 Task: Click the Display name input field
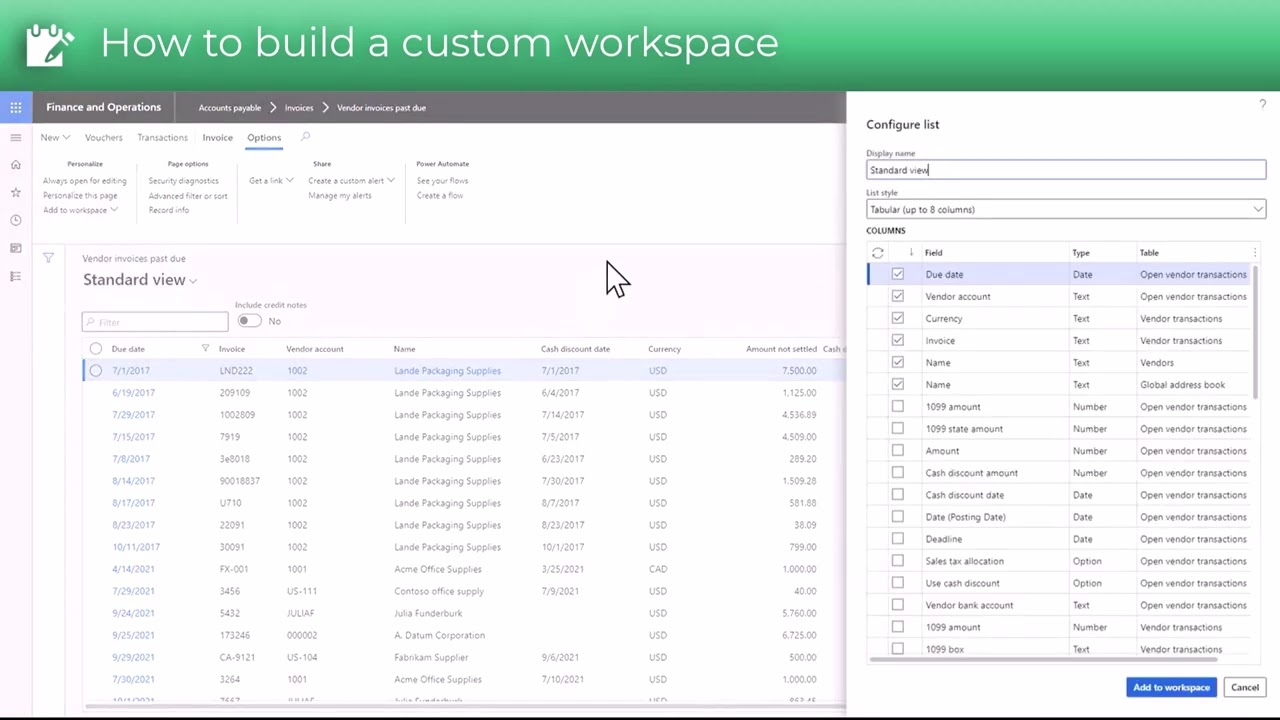(x=1066, y=170)
